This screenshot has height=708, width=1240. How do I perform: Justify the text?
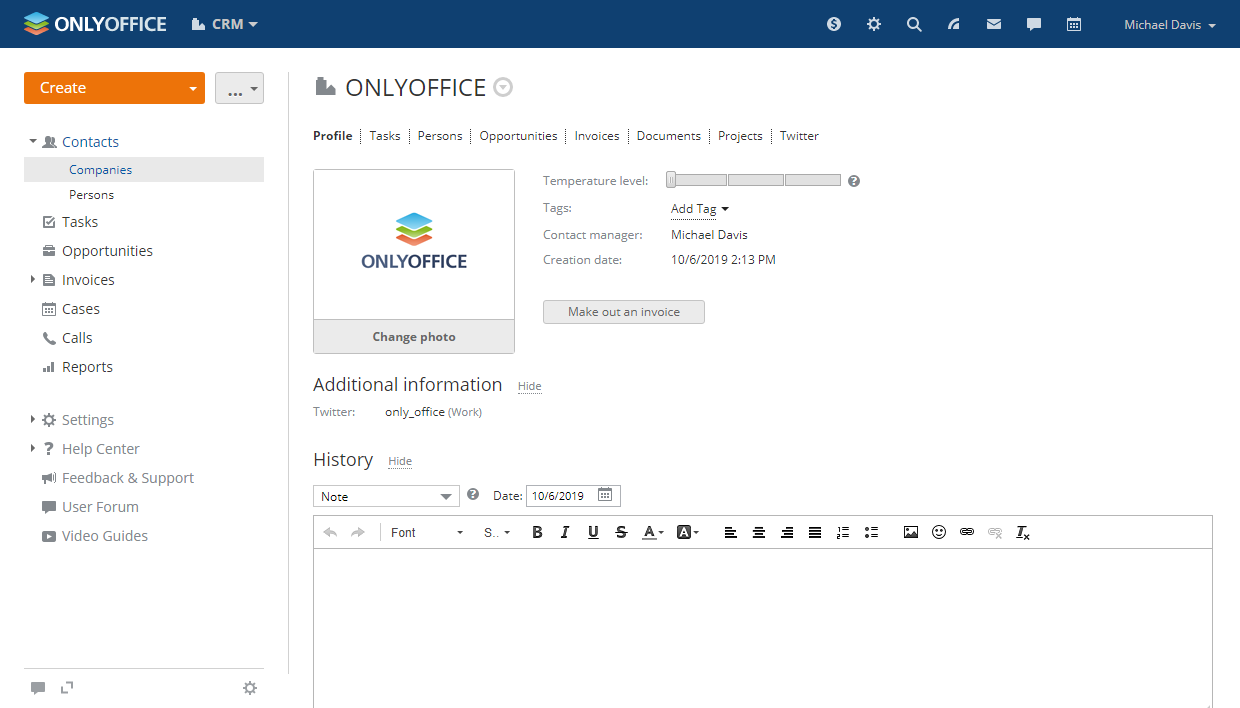tap(815, 533)
